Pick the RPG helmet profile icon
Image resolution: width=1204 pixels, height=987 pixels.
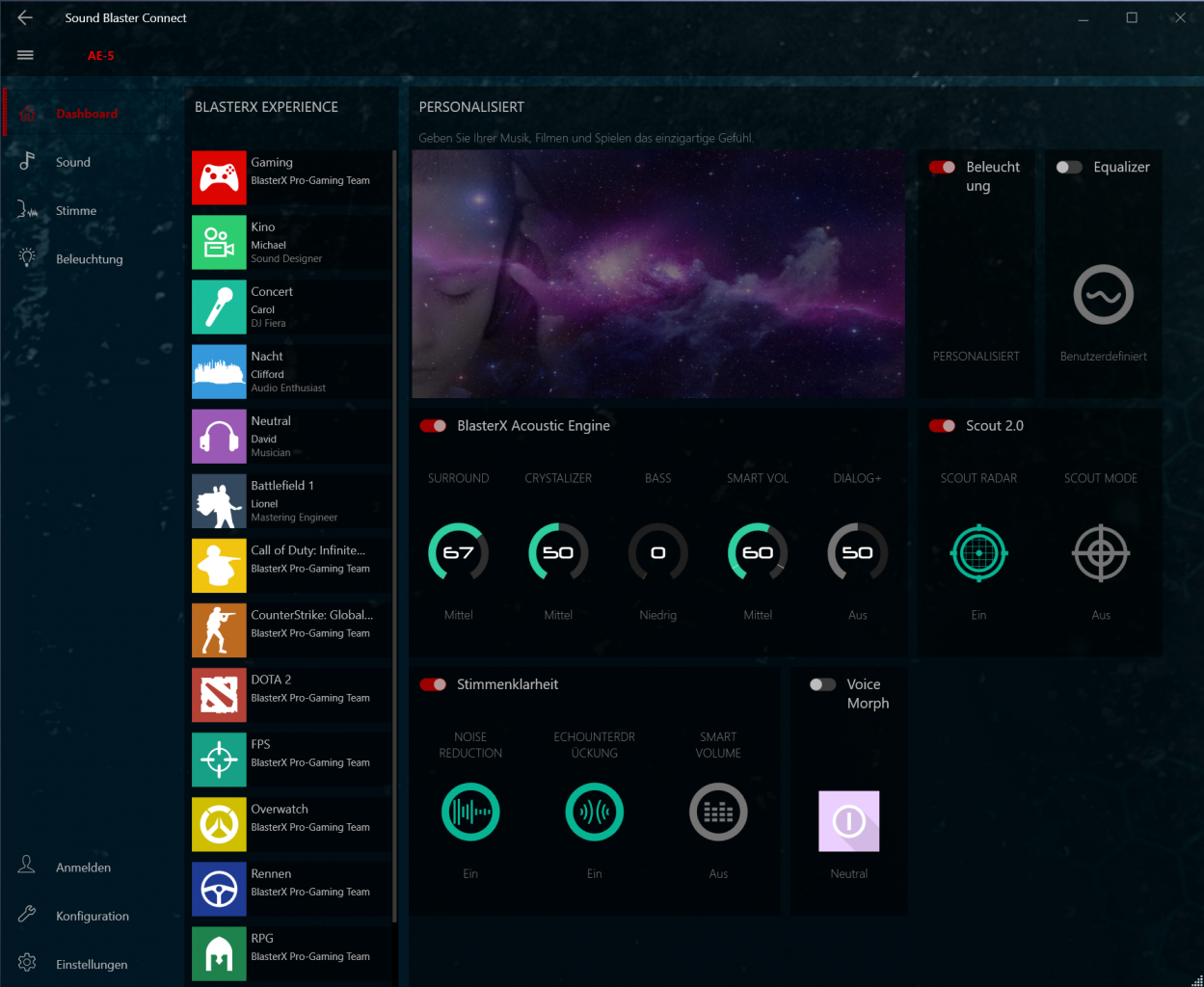(x=219, y=953)
